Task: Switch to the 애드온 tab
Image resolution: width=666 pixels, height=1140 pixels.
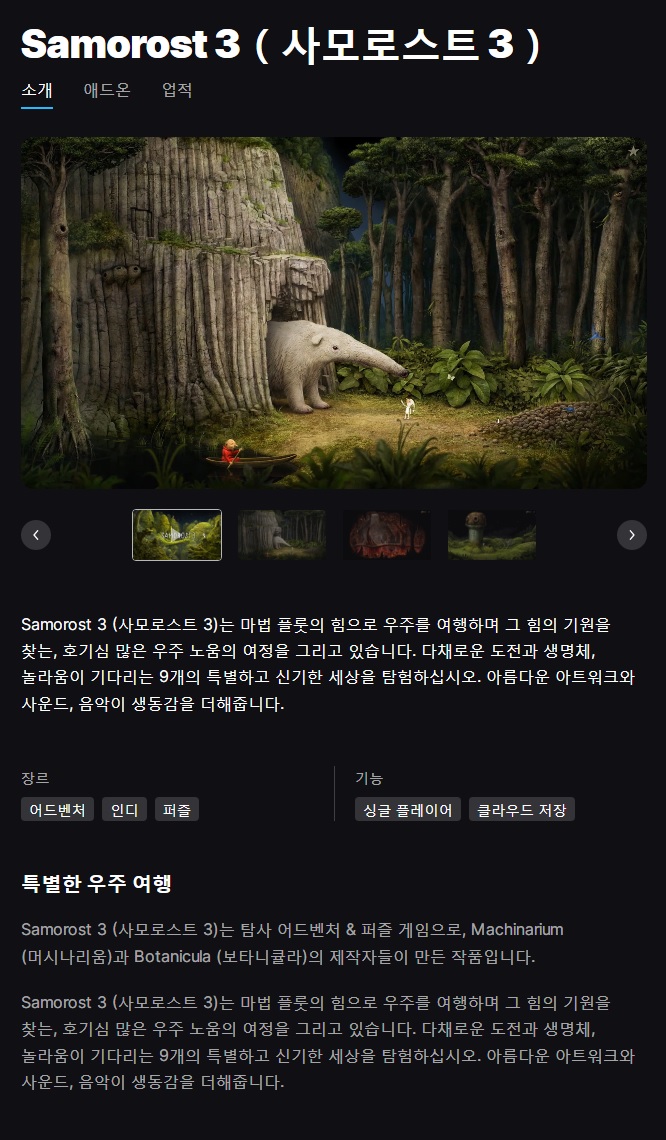Action: click(x=107, y=90)
